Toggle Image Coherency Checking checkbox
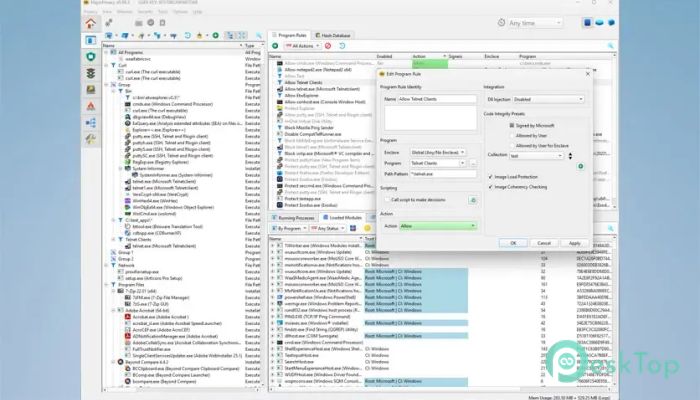This screenshot has width=700, height=400. 491,187
